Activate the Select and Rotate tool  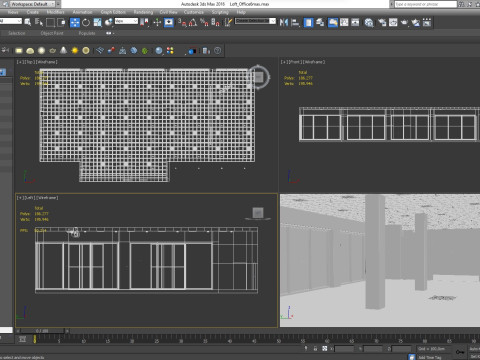(x=86, y=22)
